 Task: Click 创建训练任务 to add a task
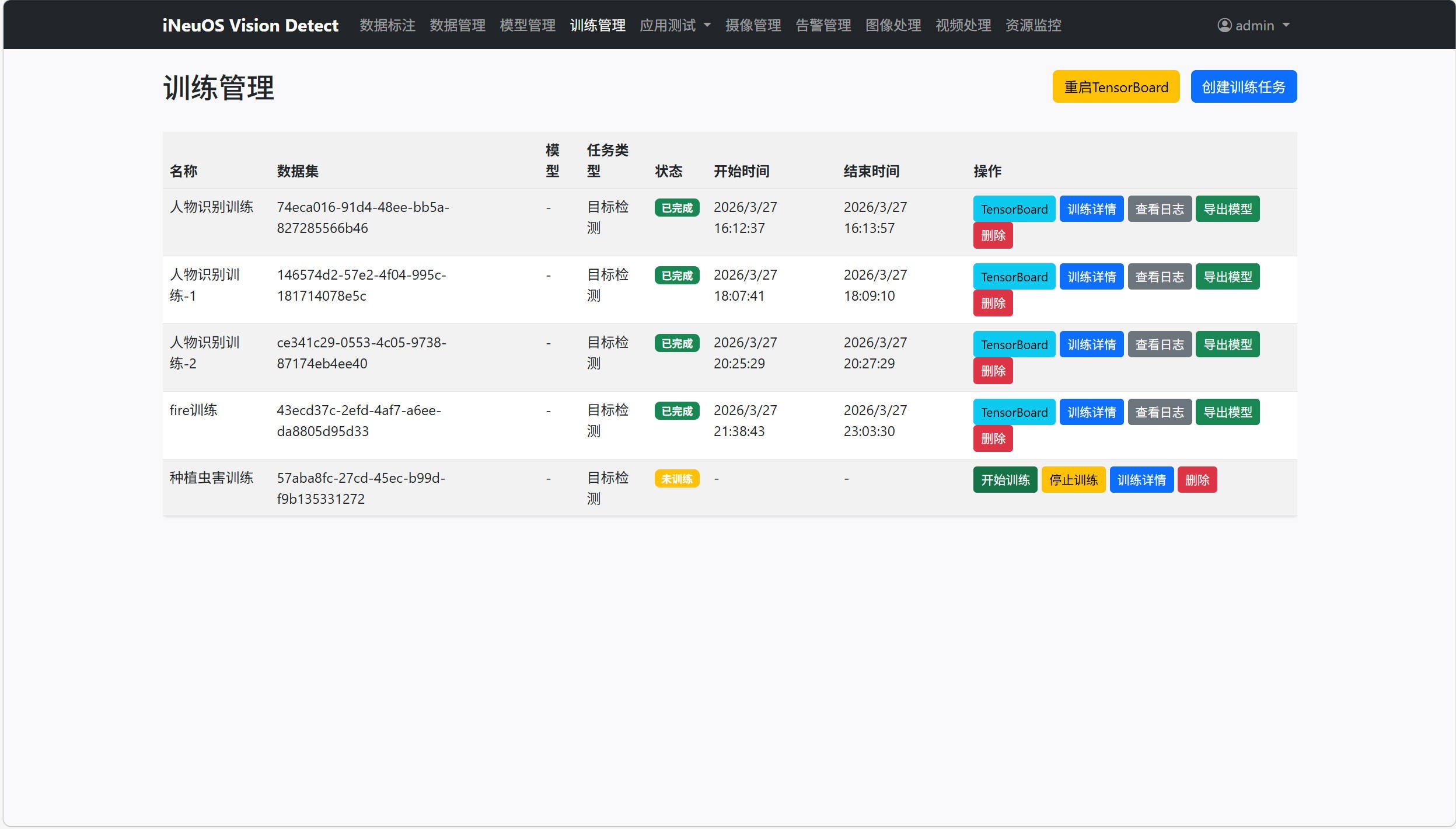[x=1244, y=87]
